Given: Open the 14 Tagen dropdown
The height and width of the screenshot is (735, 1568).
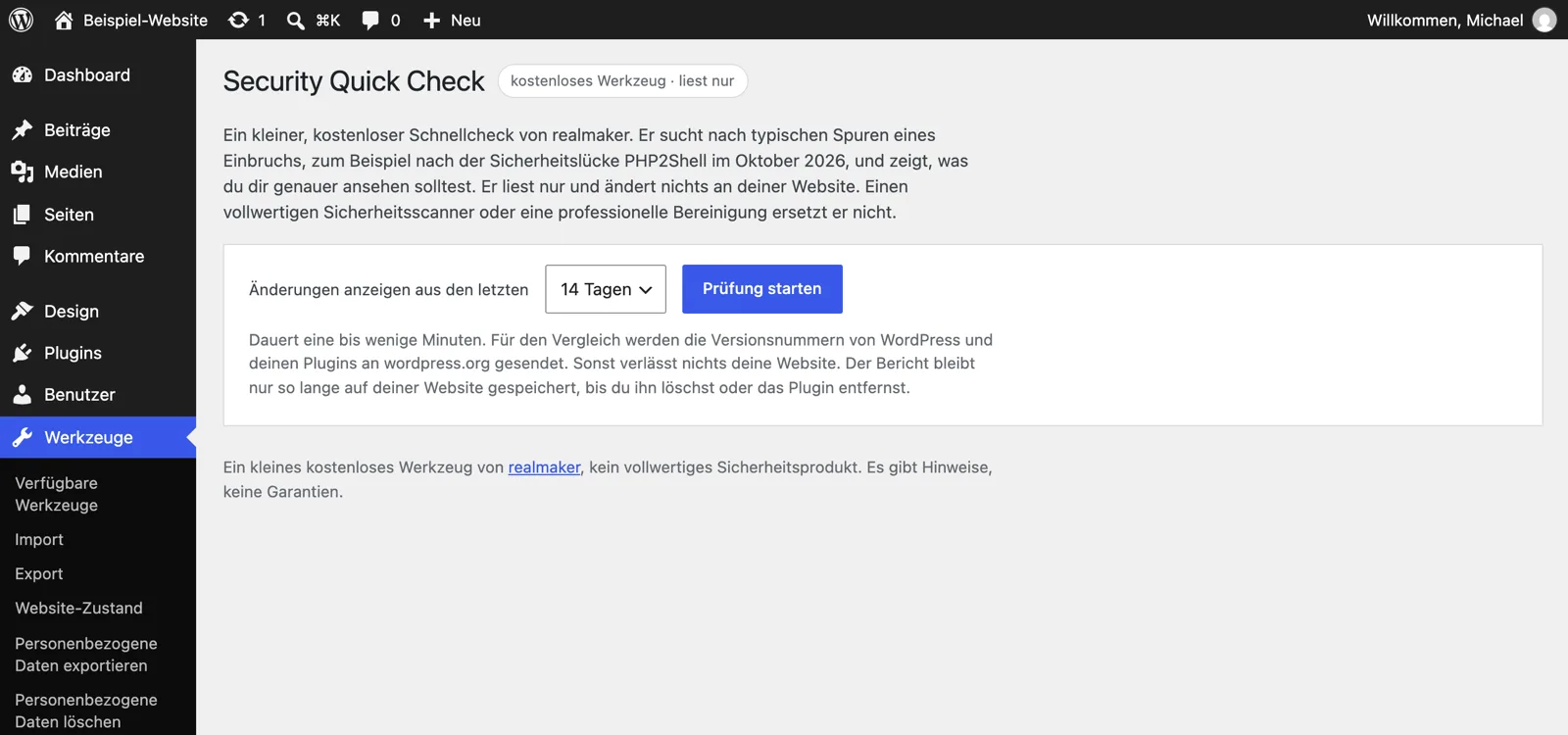Looking at the screenshot, I should [x=606, y=289].
